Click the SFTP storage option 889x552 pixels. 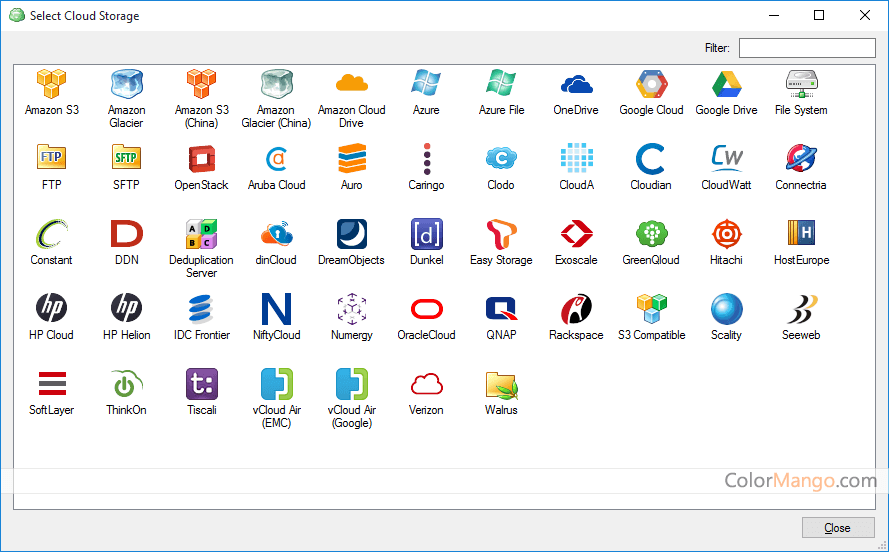pos(126,159)
